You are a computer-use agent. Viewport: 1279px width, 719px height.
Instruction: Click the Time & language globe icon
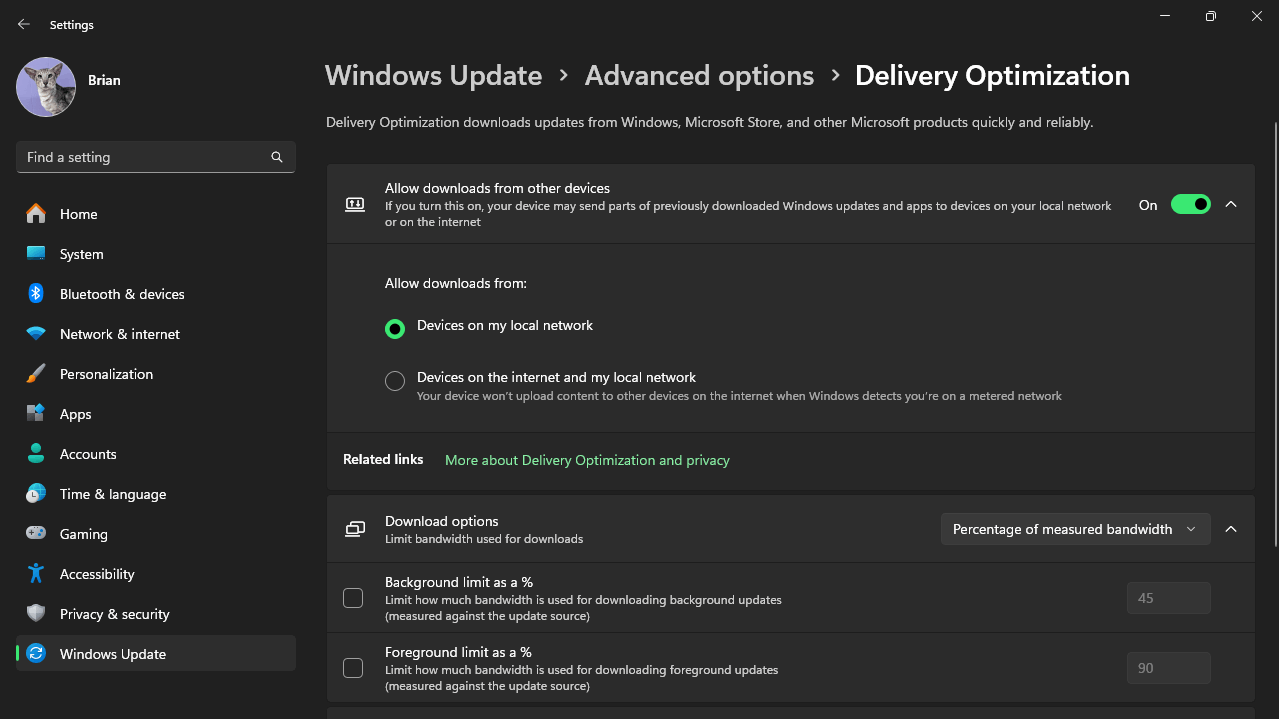36,494
